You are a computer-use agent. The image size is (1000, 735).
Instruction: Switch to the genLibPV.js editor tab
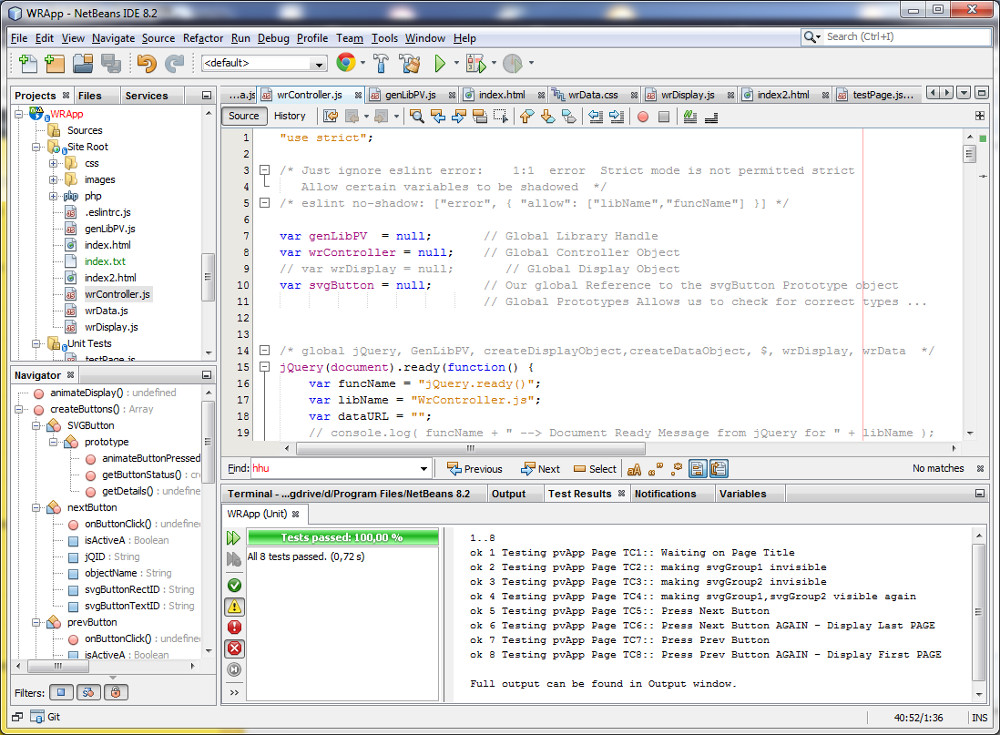[x=411, y=95]
